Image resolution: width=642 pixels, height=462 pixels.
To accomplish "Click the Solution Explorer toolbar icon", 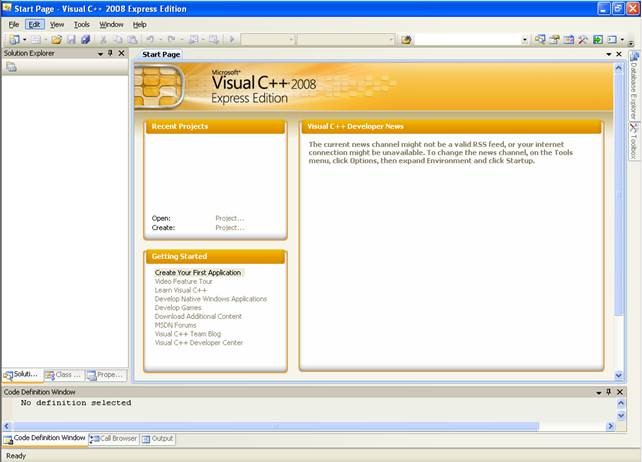I will pyautogui.click(x=540, y=40).
